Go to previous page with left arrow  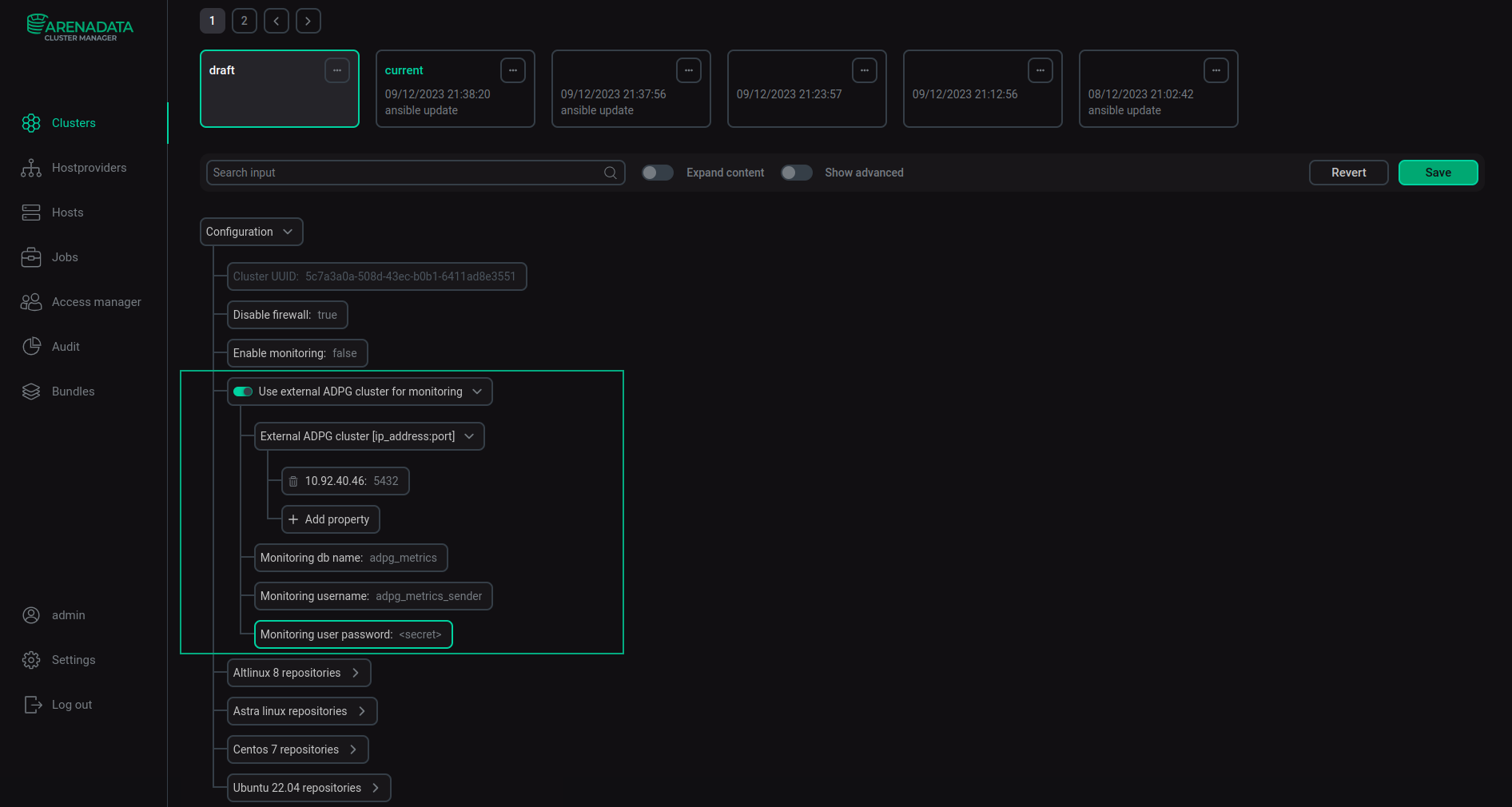pos(277,21)
